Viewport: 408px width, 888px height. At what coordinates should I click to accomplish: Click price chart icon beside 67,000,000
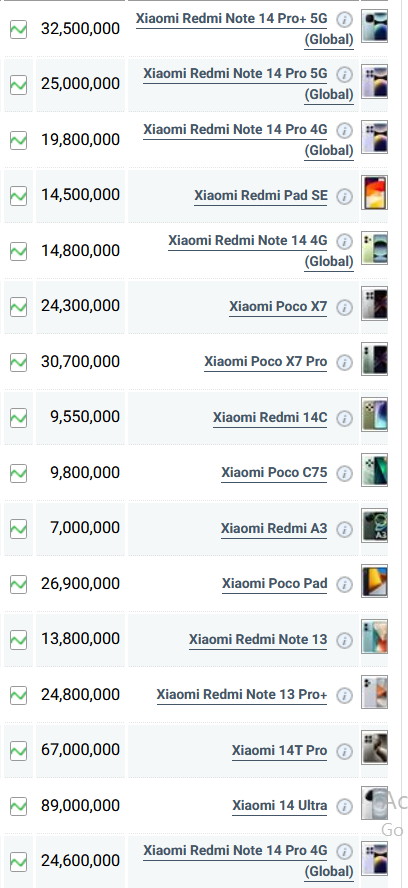(19, 749)
